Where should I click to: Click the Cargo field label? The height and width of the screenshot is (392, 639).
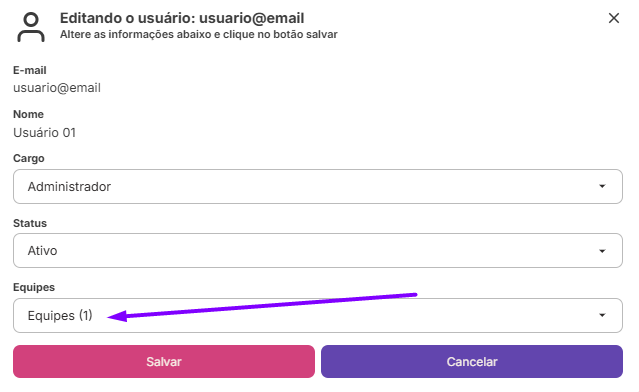[x=29, y=158]
